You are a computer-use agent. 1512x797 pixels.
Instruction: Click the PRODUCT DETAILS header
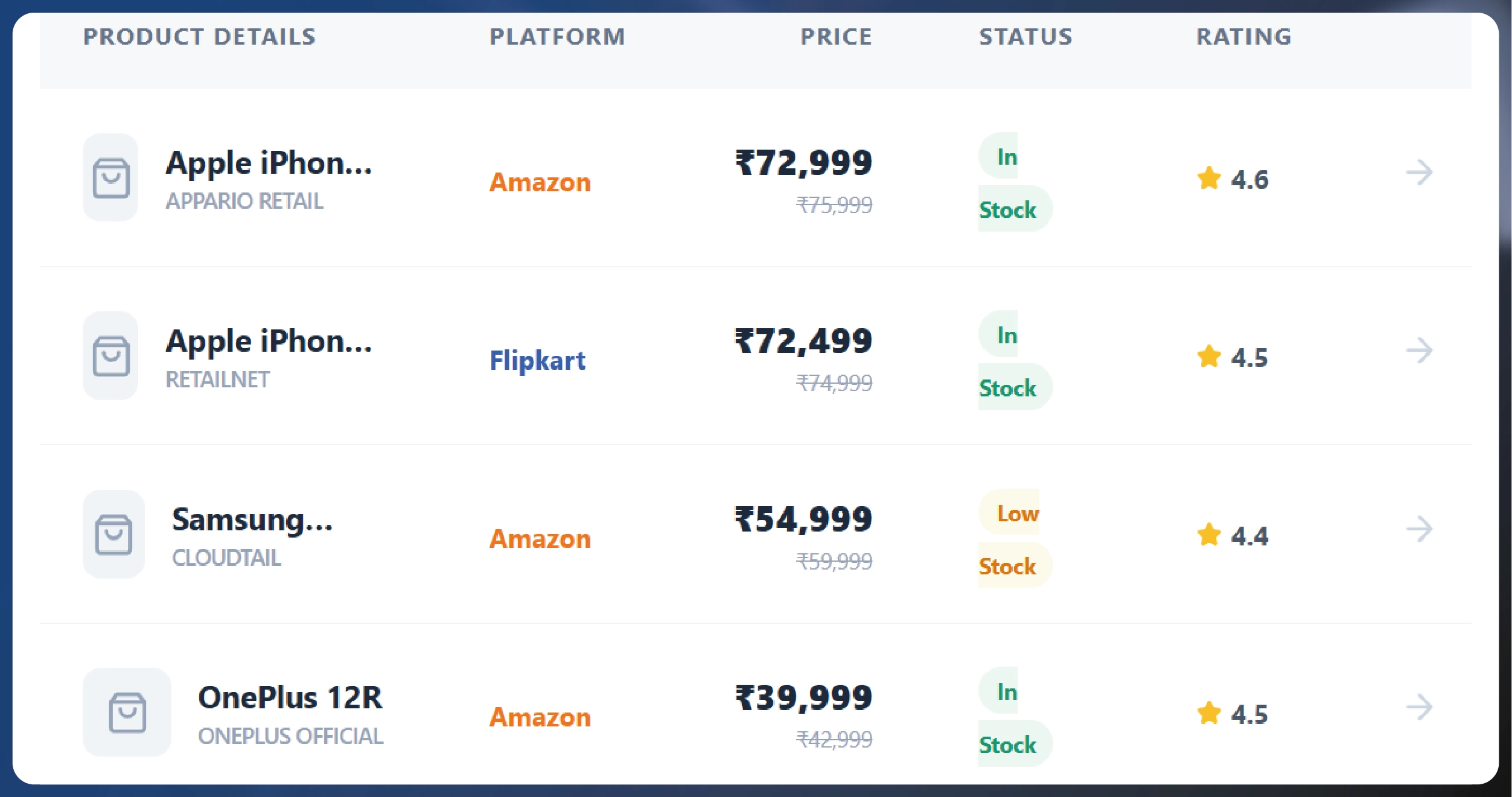[199, 37]
